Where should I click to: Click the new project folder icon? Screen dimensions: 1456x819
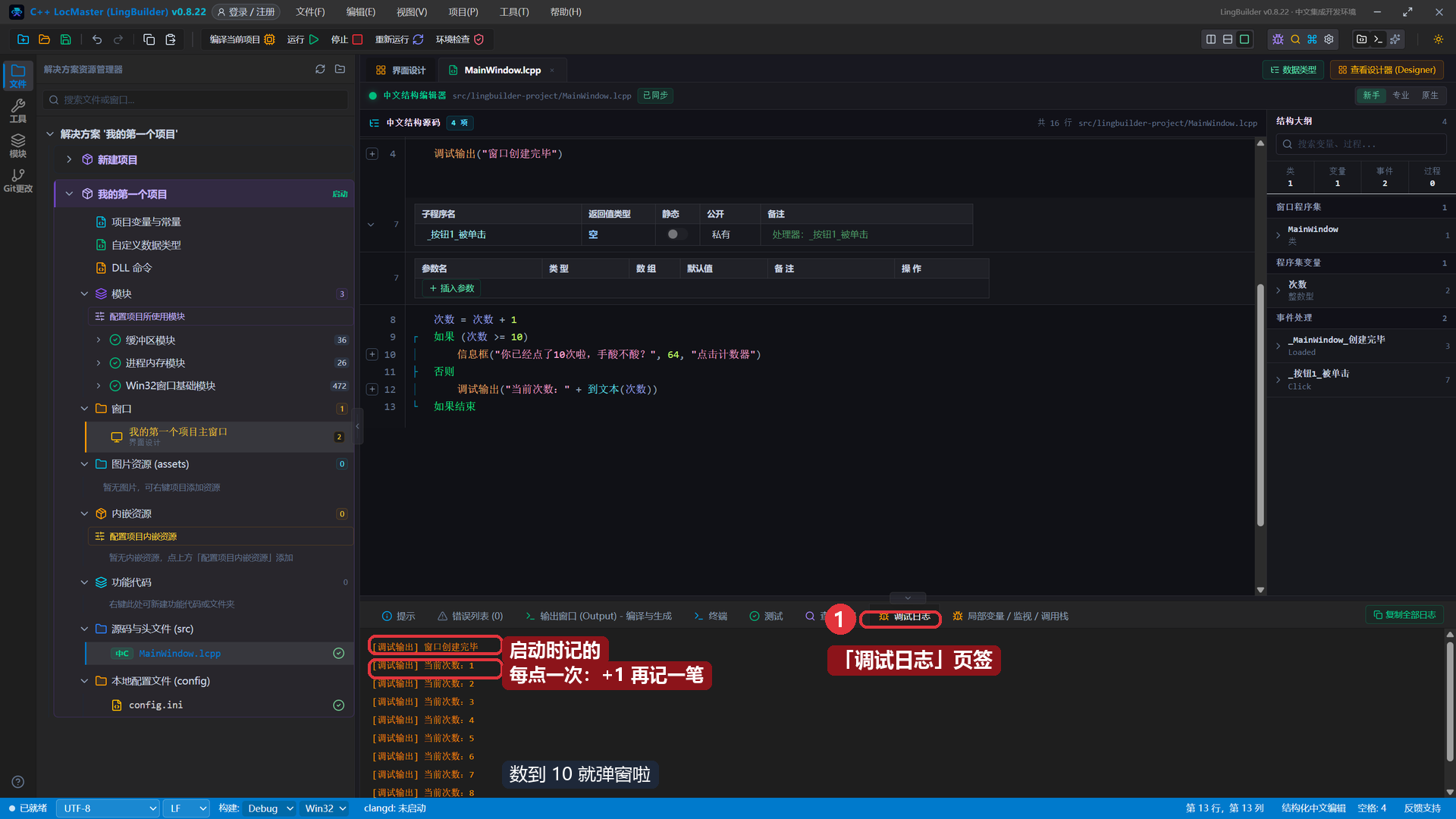coord(23,39)
